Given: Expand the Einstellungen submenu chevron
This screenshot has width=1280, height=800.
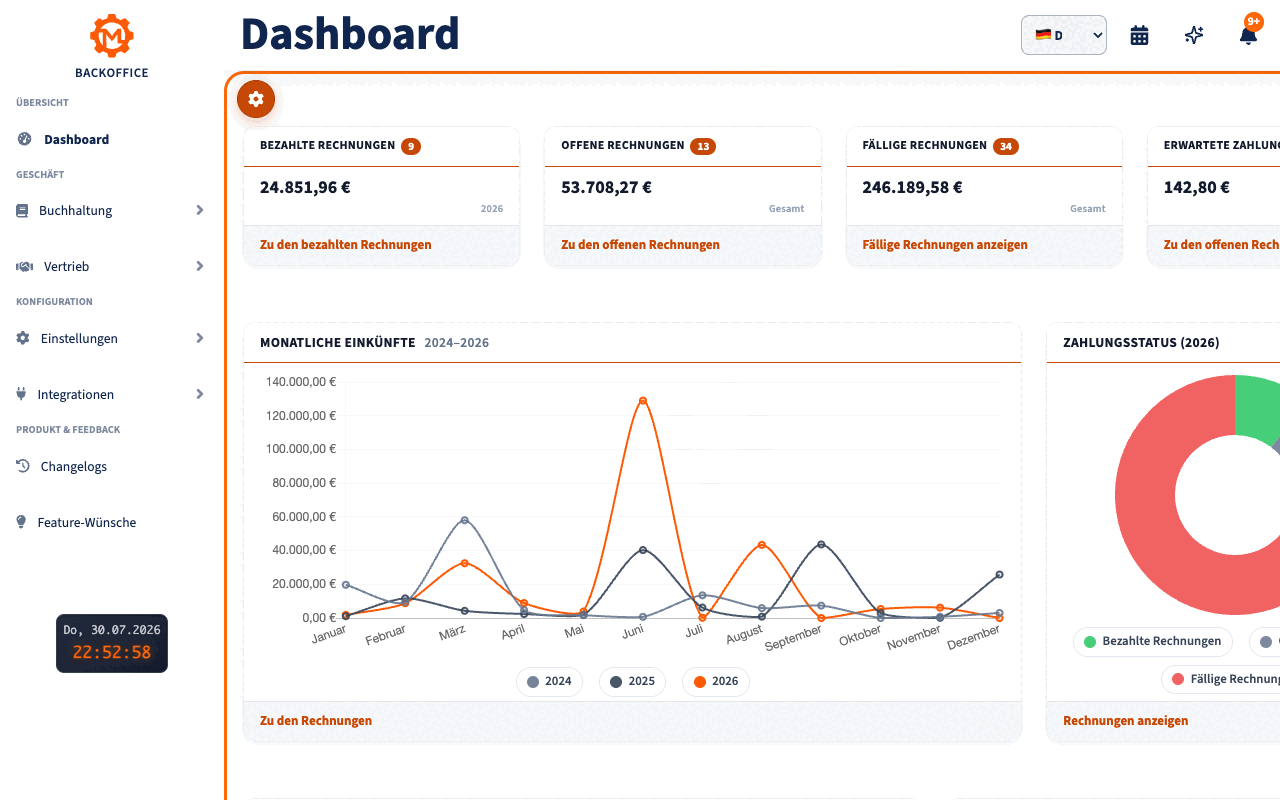Looking at the screenshot, I should (200, 338).
